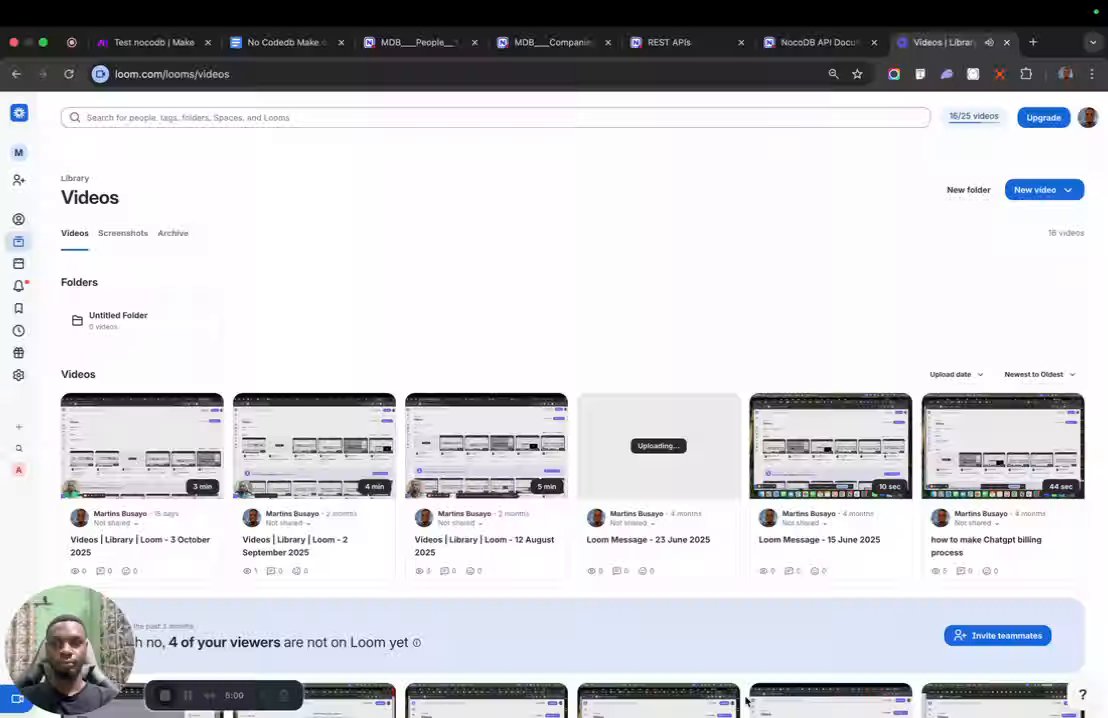1108x718 pixels.
Task: Open a new browser tab with plus
Action: tap(1033, 42)
